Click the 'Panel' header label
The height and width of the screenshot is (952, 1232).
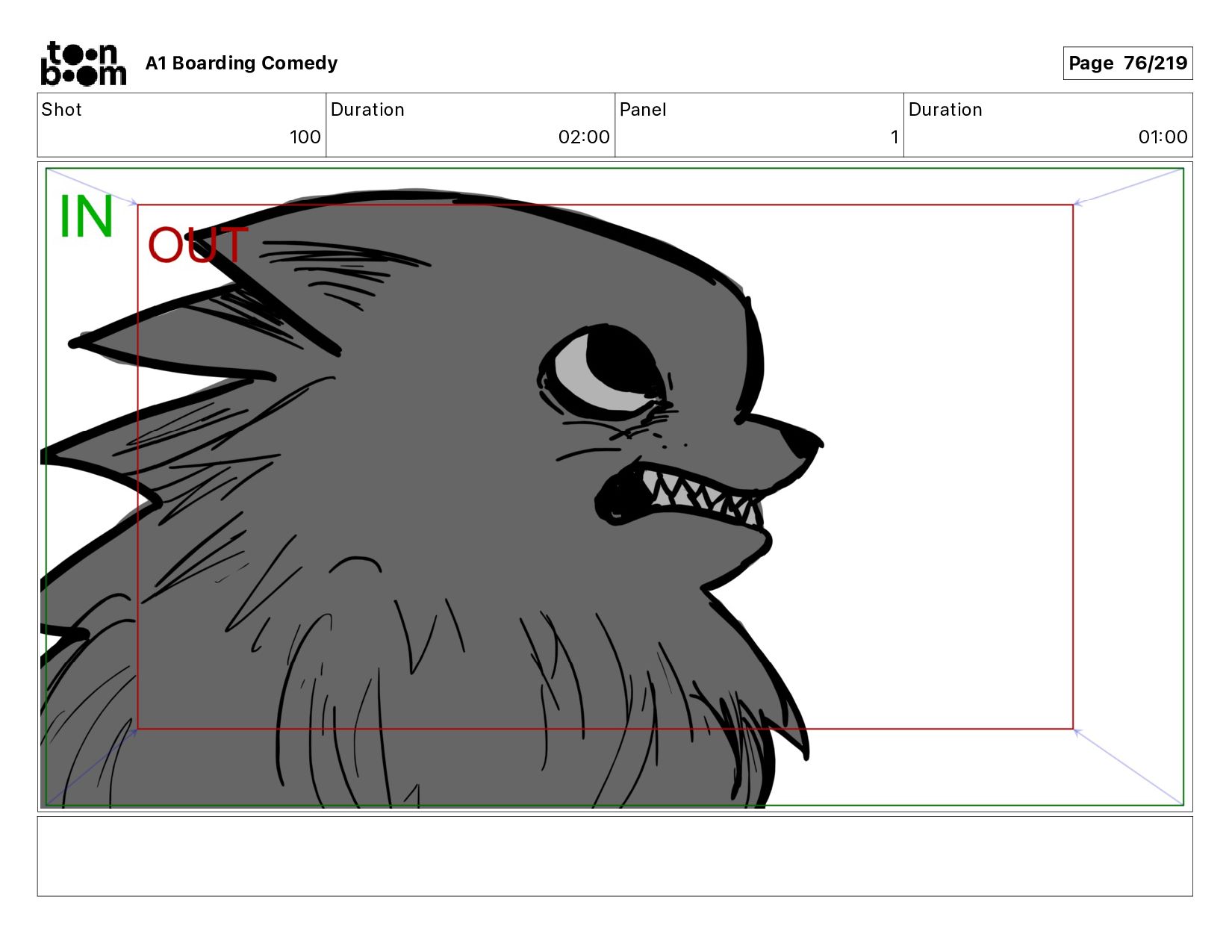[x=643, y=110]
